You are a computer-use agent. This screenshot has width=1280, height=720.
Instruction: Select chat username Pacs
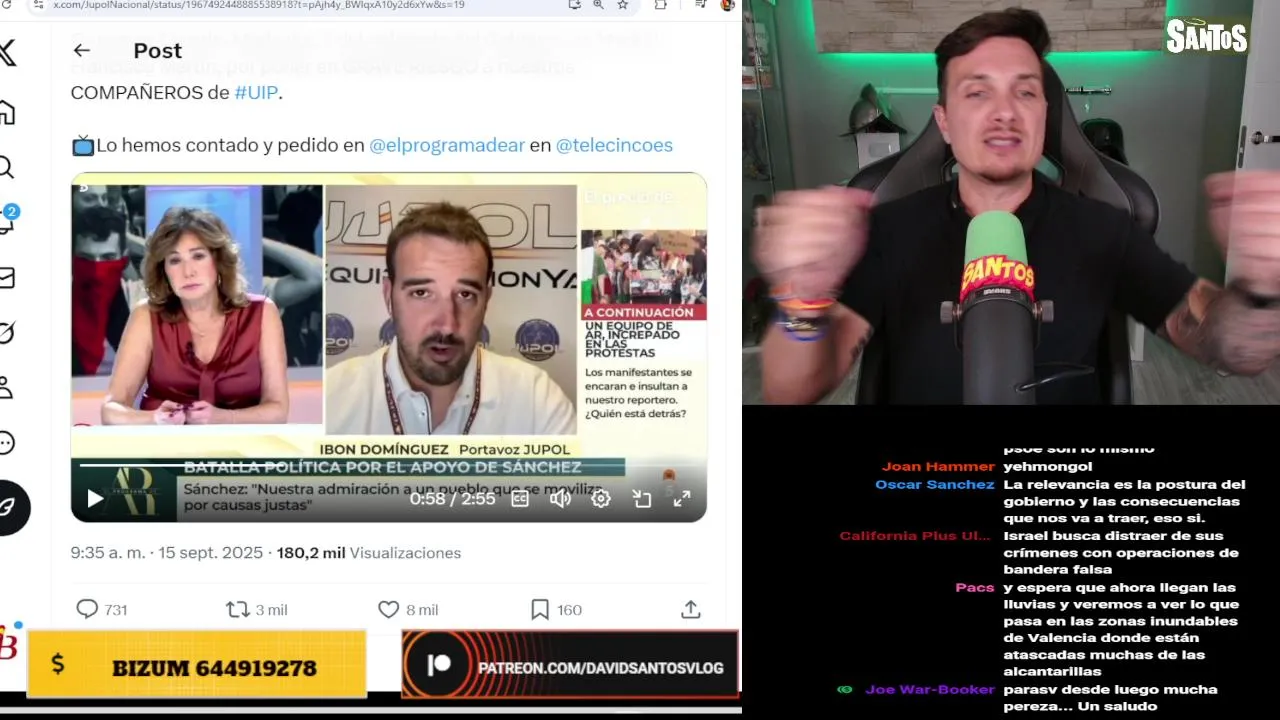974,588
